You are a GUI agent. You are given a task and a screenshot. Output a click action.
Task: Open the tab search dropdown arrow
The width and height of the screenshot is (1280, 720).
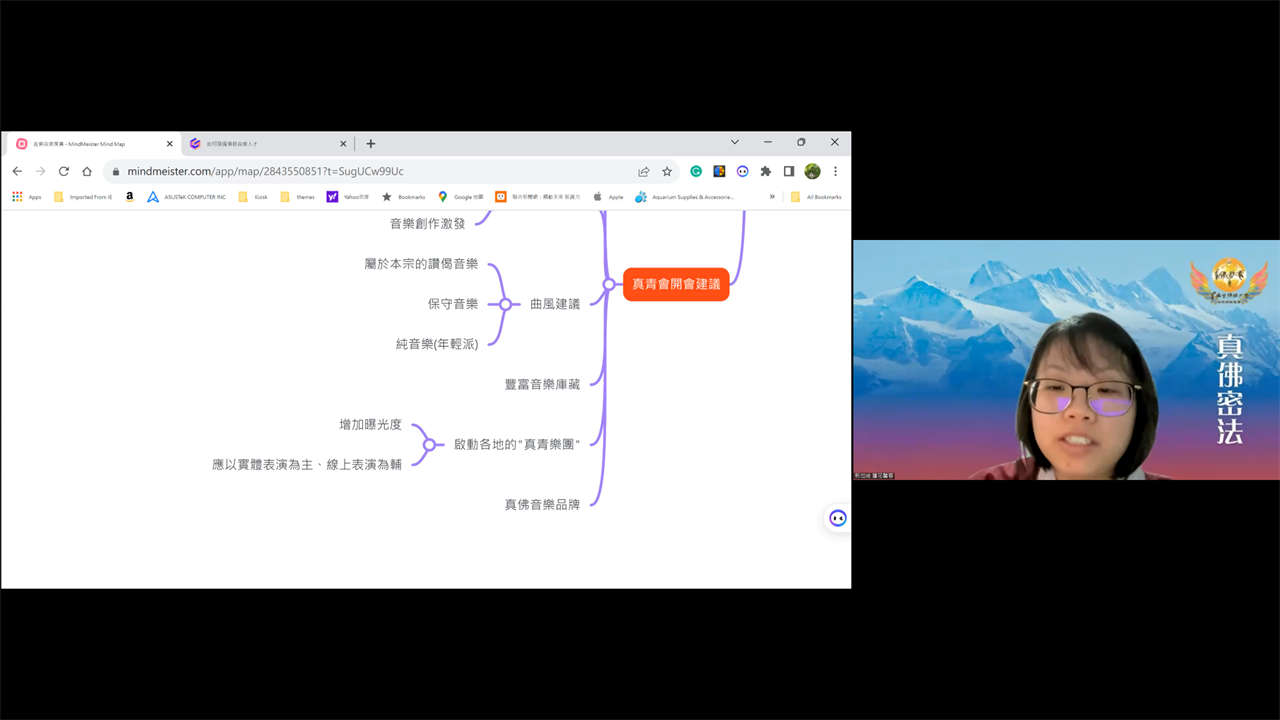[x=734, y=143]
